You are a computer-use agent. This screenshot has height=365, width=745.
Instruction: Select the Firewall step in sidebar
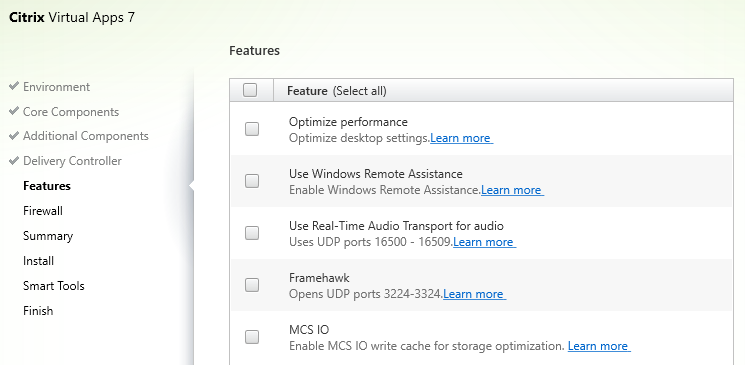pyautogui.click(x=43, y=211)
